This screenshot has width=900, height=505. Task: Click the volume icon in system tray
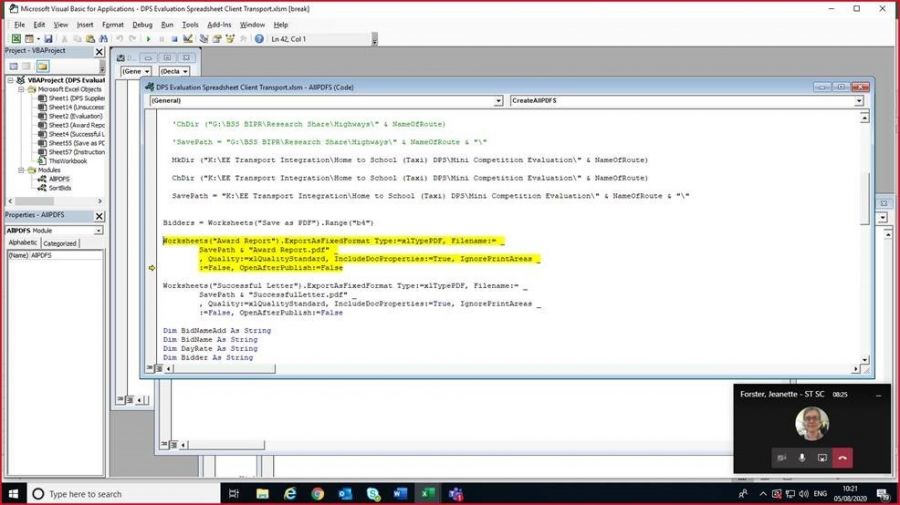pyautogui.click(x=804, y=494)
